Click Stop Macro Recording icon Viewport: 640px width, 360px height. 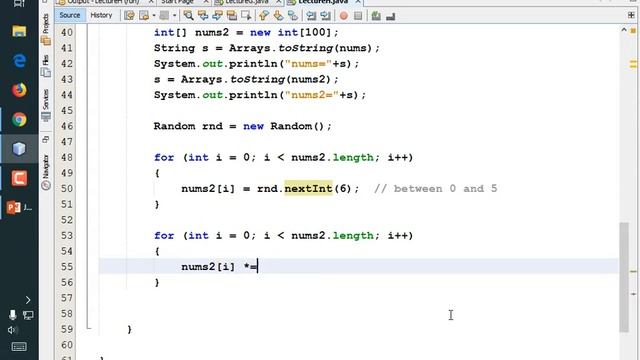coord(358,16)
